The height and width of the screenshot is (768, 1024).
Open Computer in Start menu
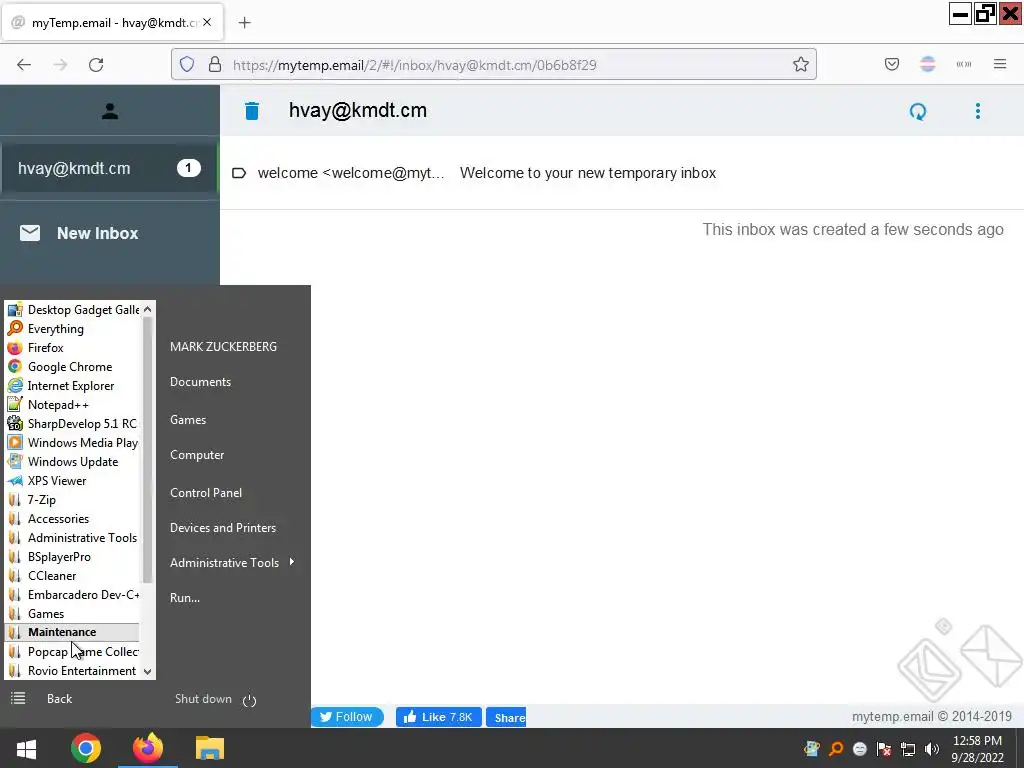(197, 455)
